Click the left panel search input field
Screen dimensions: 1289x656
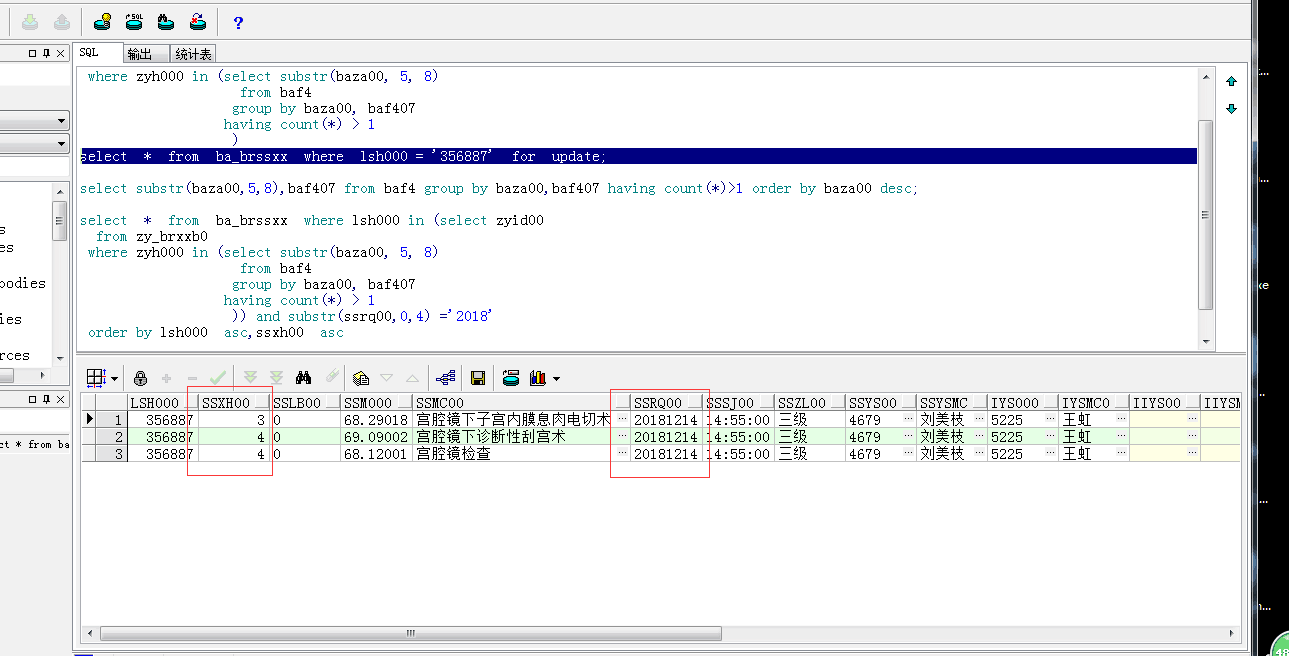click(34, 168)
